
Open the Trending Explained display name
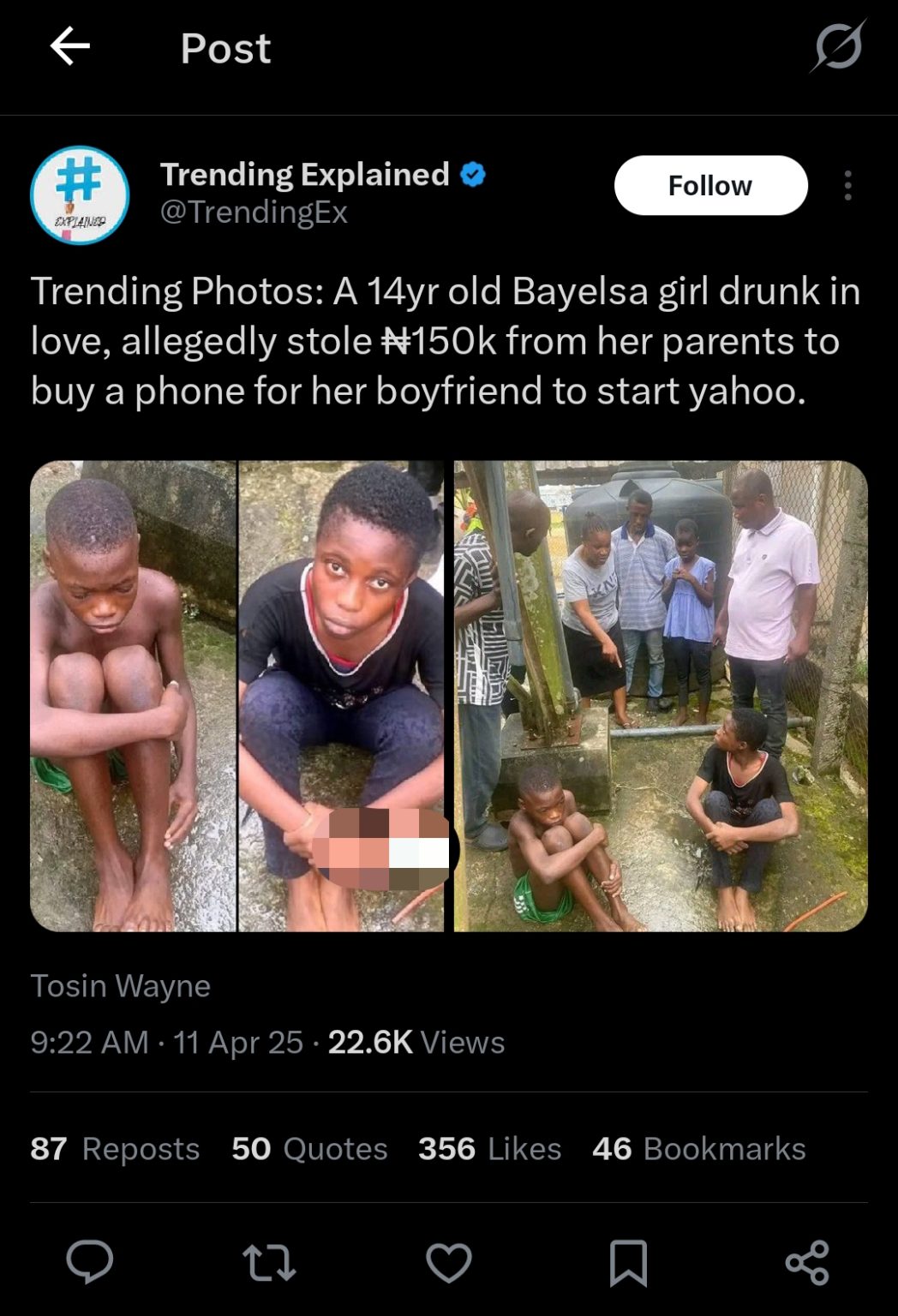[304, 174]
